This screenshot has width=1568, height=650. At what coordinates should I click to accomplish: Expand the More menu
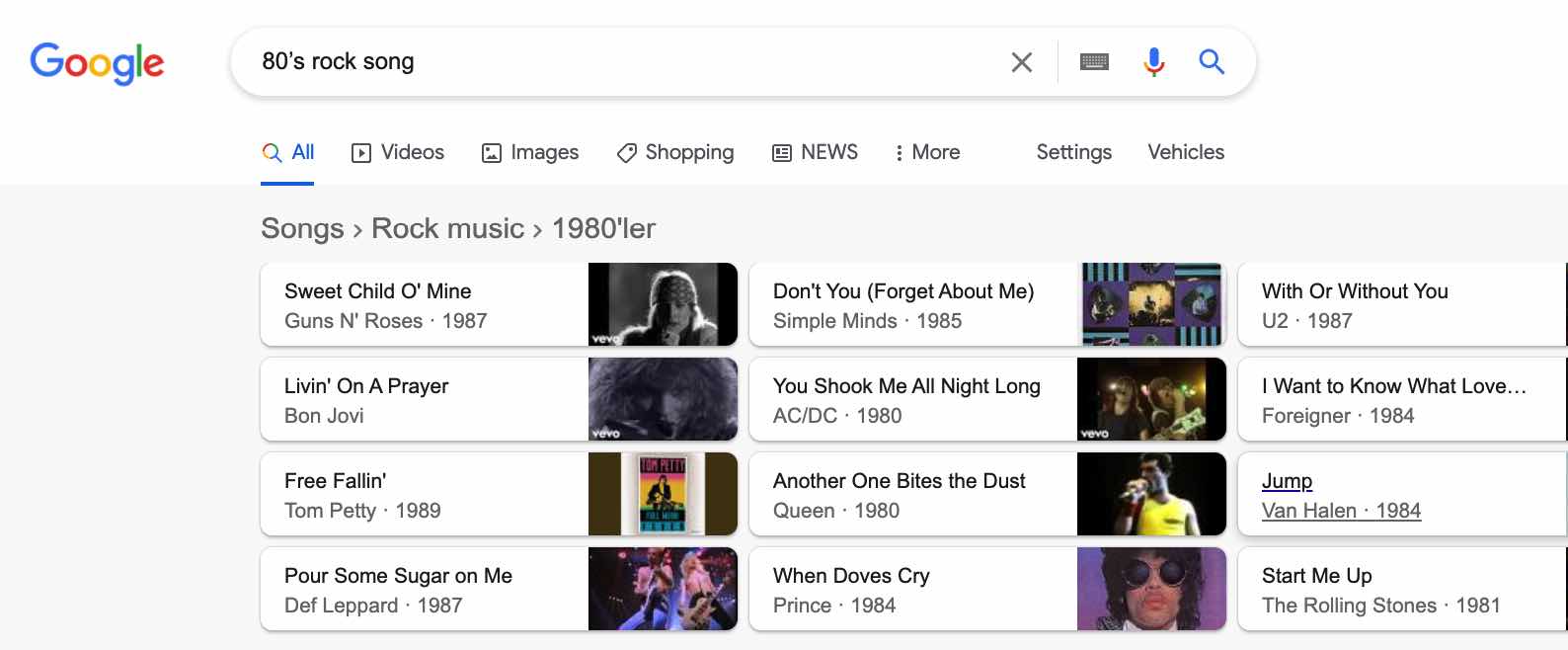pos(927,152)
